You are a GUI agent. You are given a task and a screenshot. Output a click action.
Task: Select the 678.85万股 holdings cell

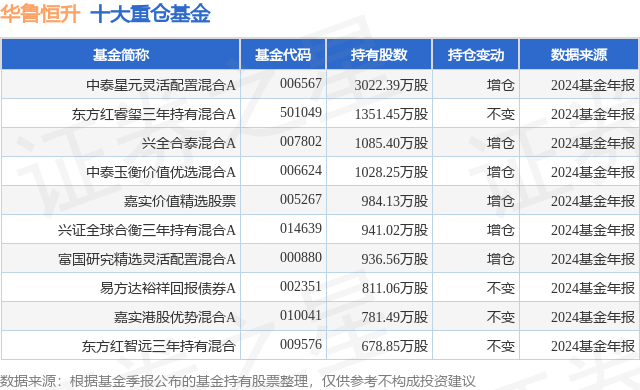click(395, 346)
